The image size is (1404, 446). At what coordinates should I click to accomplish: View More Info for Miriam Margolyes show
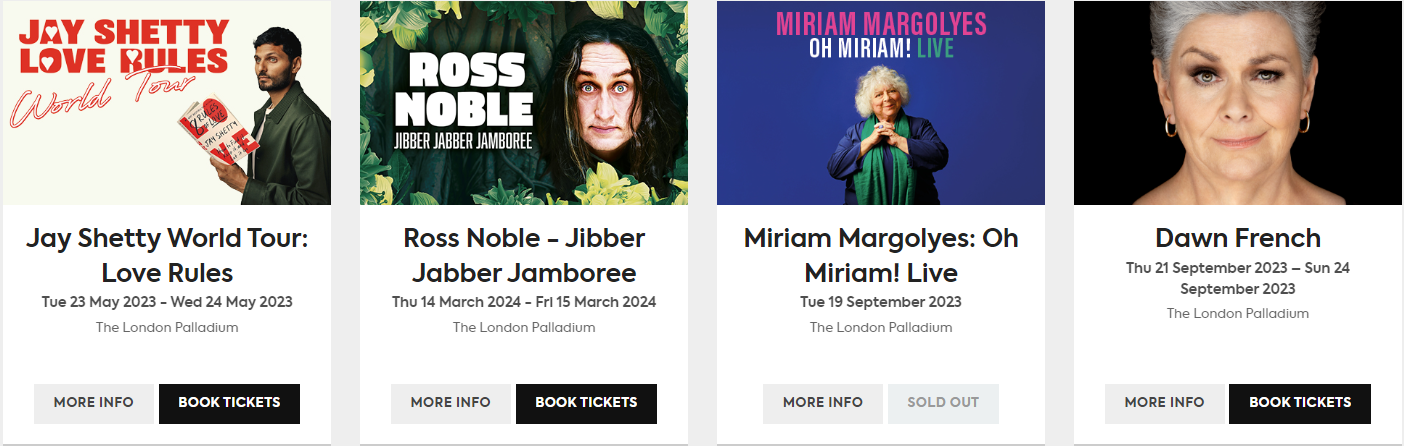click(x=823, y=403)
